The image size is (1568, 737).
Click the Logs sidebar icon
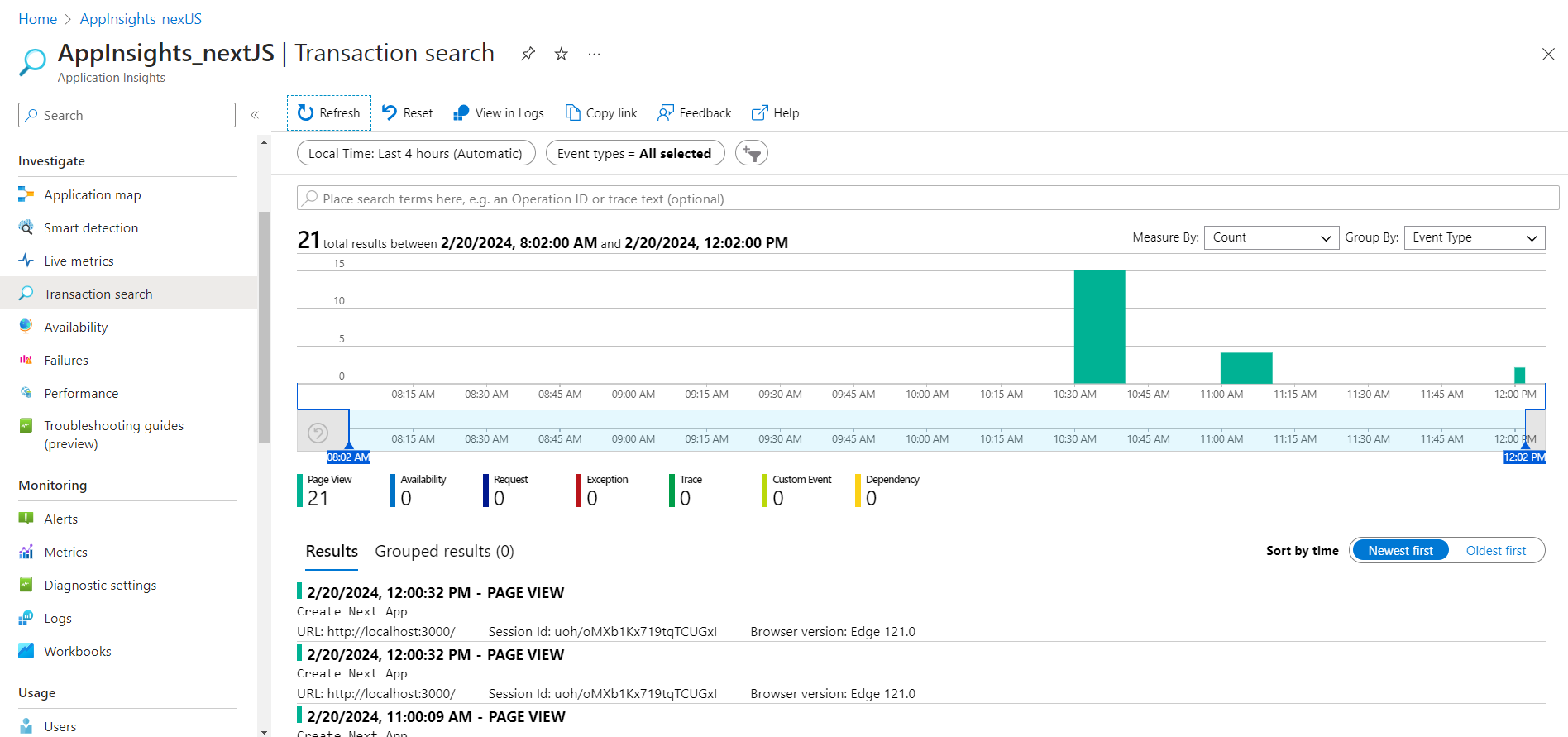coord(26,618)
